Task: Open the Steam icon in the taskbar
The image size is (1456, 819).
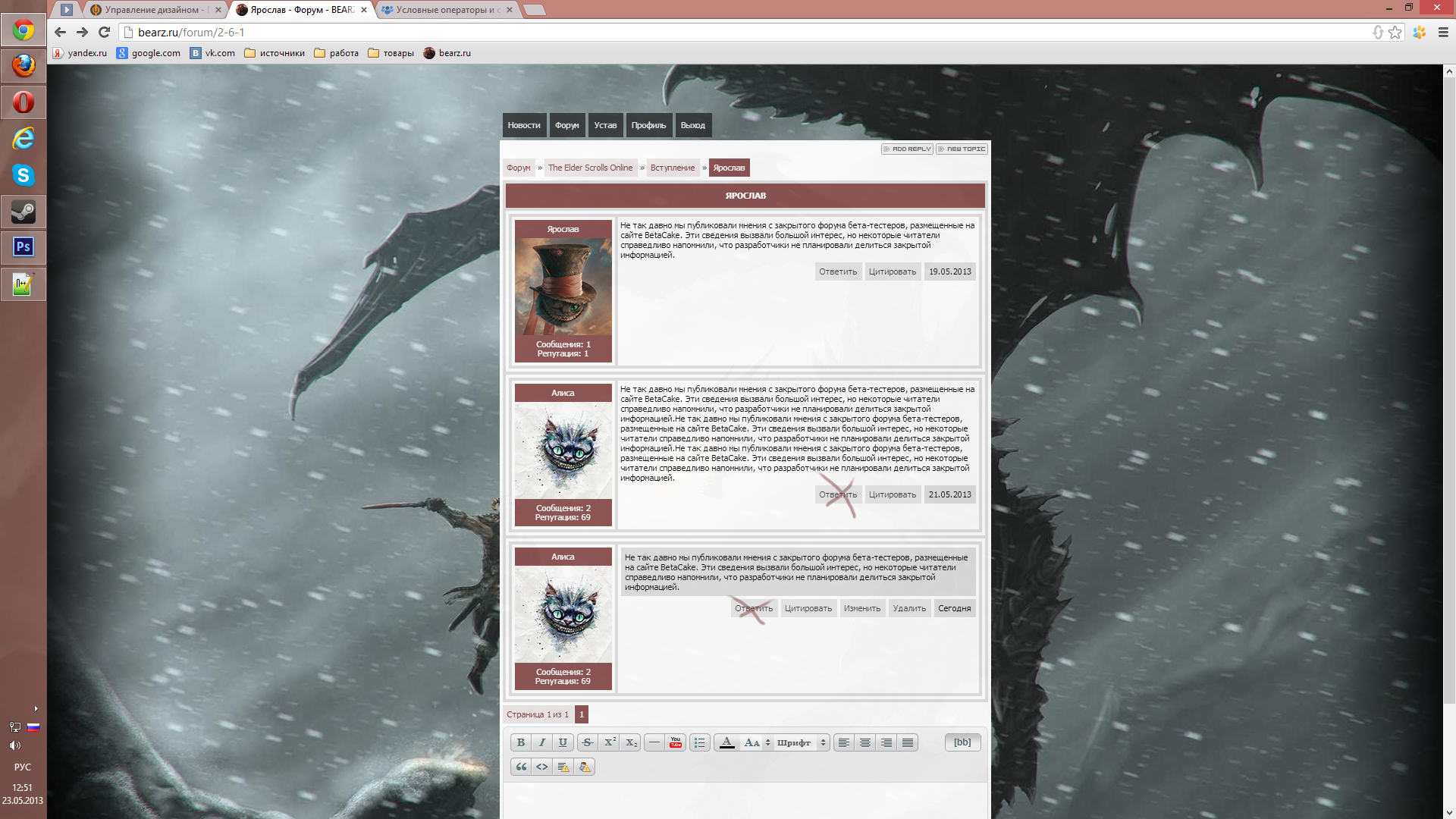Action: click(23, 212)
